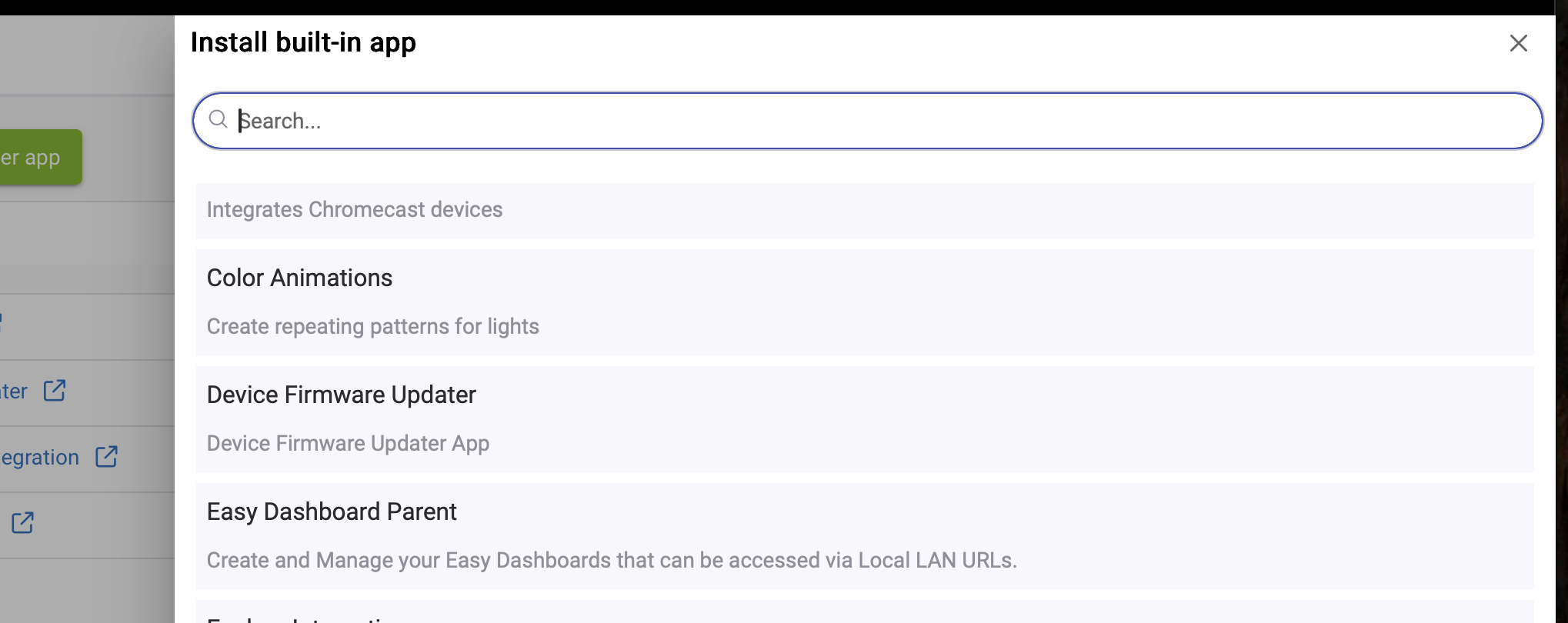Screen dimensions: 1568x623
Task: Click the cut-off blue link above 'ter'
Action: coord(2,322)
